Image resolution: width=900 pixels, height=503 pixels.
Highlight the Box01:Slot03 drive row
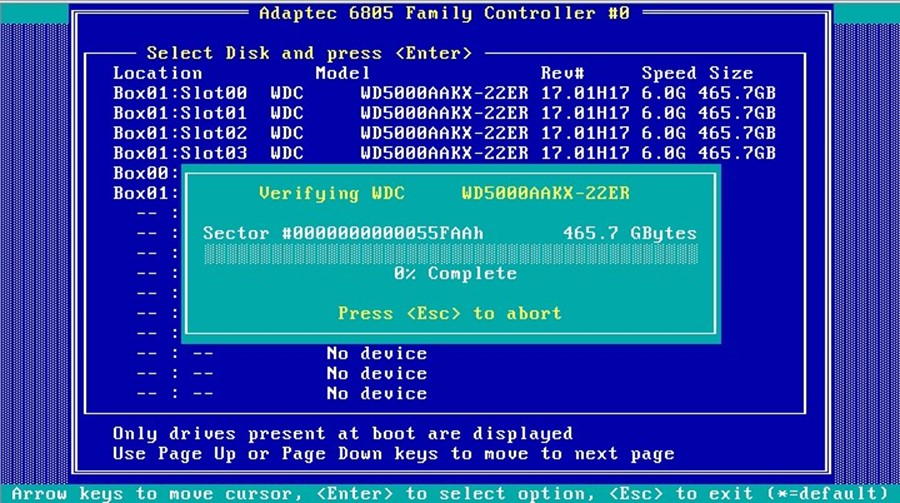click(x=444, y=153)
